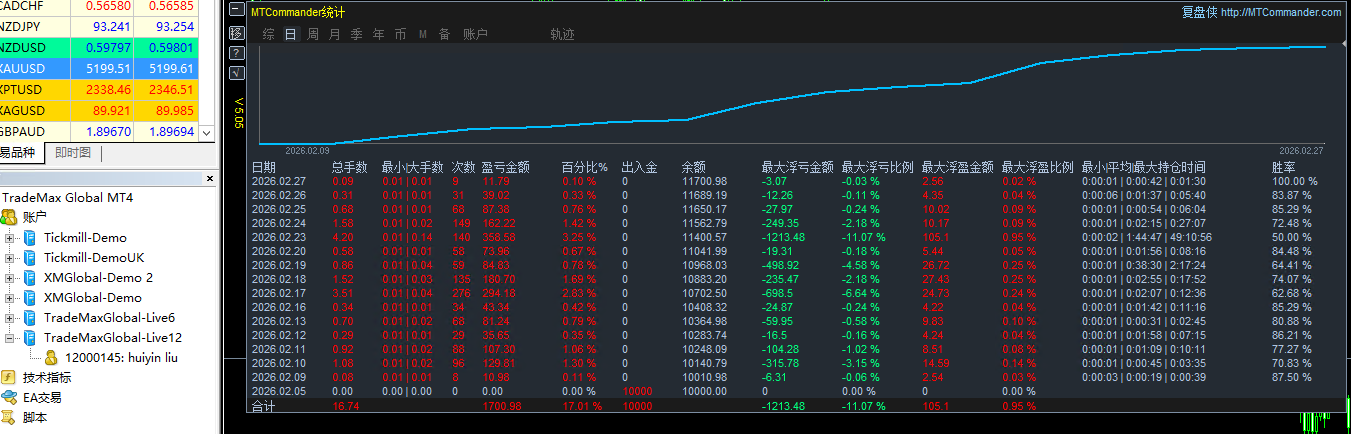Click the 11700.98 balance value

click(704, 181)
